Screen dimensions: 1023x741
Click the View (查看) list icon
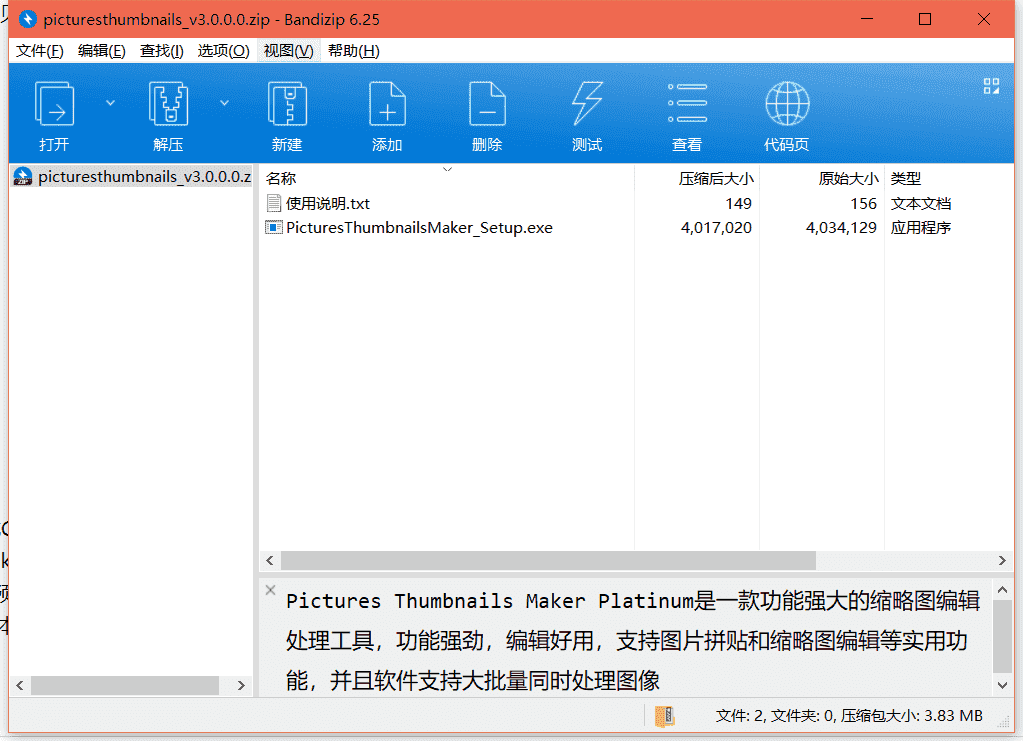[x=687, y=103]
